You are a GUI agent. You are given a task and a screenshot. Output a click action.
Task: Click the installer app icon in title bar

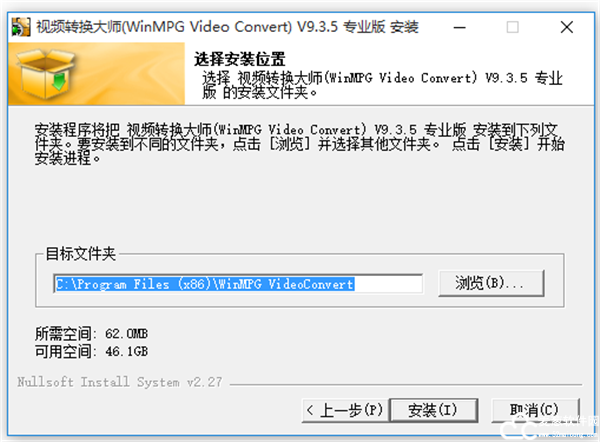point(21,27)
